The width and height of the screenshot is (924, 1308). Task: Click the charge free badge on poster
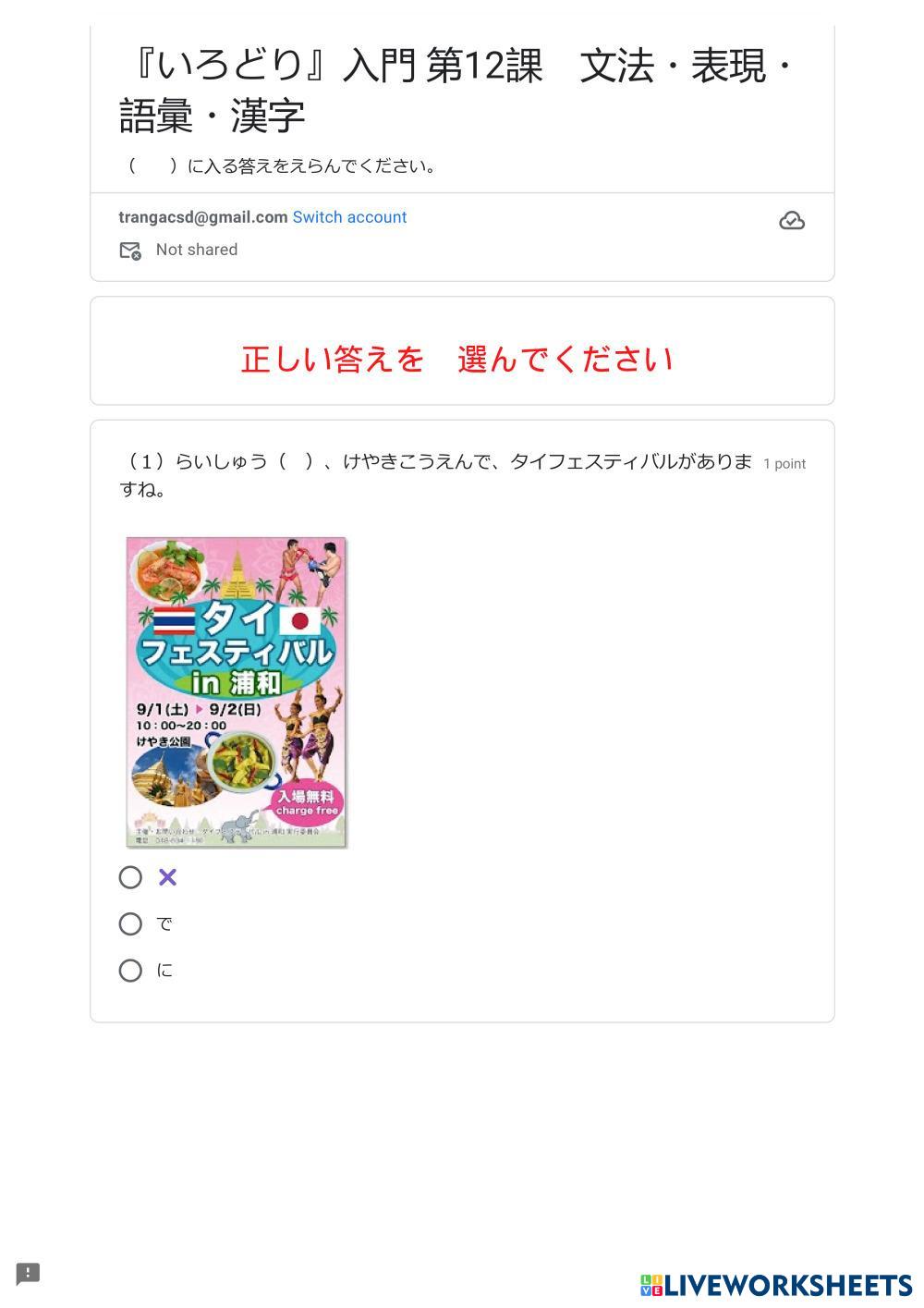pos(307,802)
